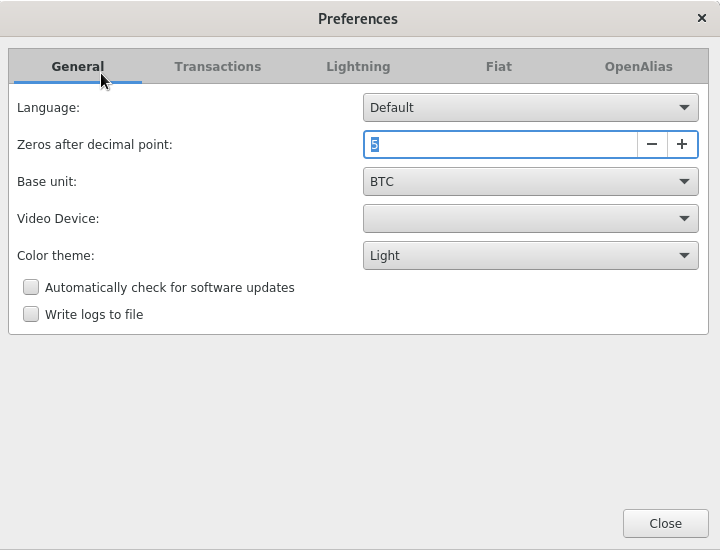Click the plus button for decimal zeros
The height and width of the screenshot is (550, 720).
coord(682,144)
